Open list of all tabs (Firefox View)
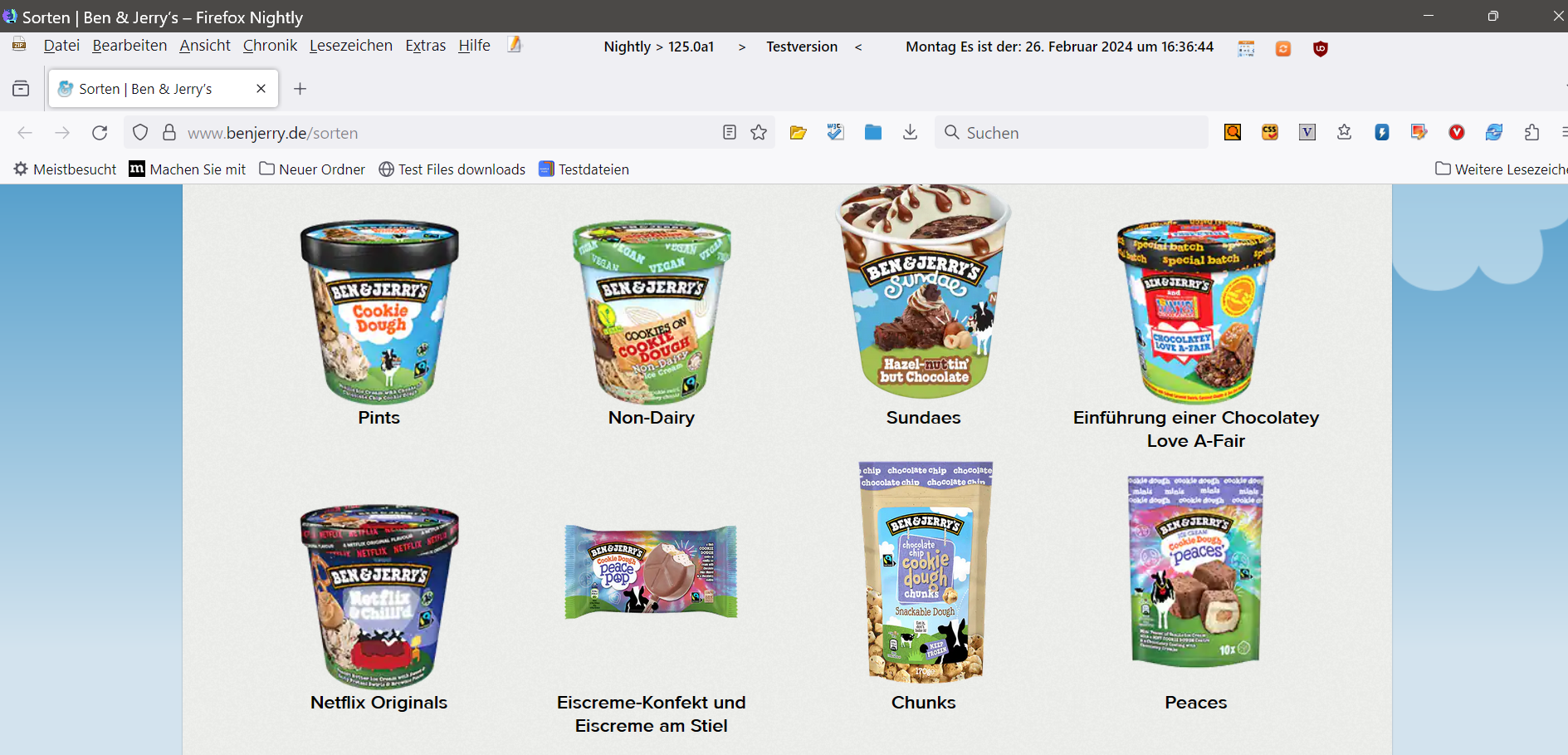The image size is (1568, 755). pyautogui.click(x=21, y=89)
